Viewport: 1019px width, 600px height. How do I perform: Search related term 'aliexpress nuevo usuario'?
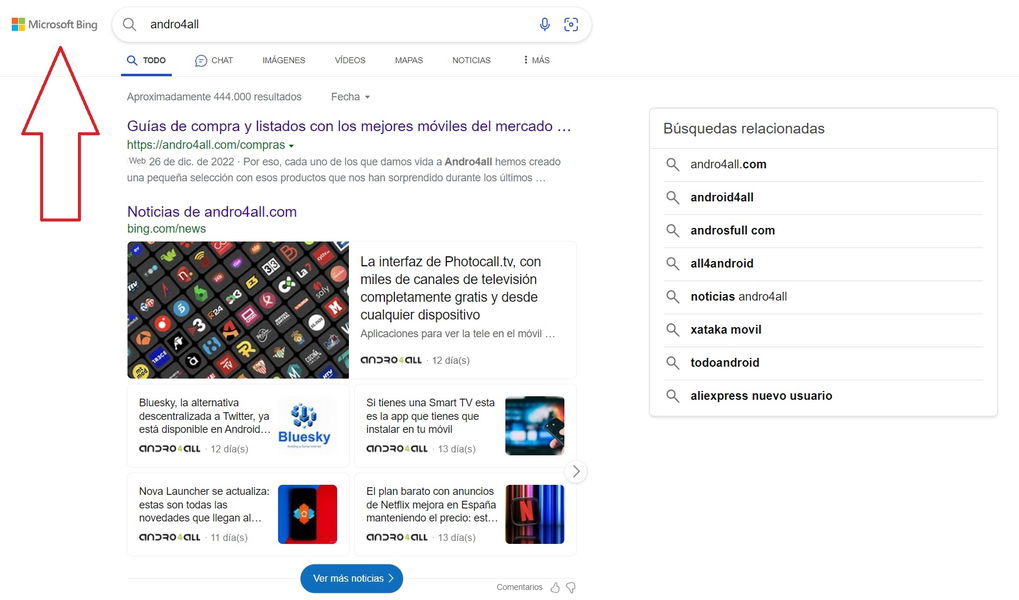(x=761, y=396)
